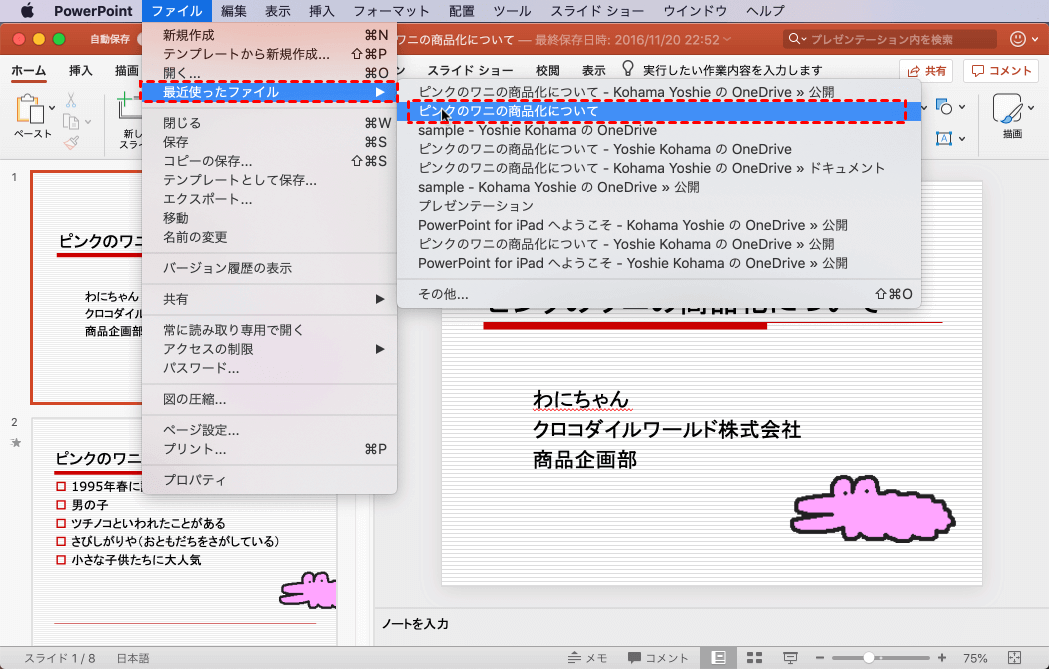Open the smiley feedback dropdown
The height and width of the screenshot is (669, 1049).
coord(1023,39)
